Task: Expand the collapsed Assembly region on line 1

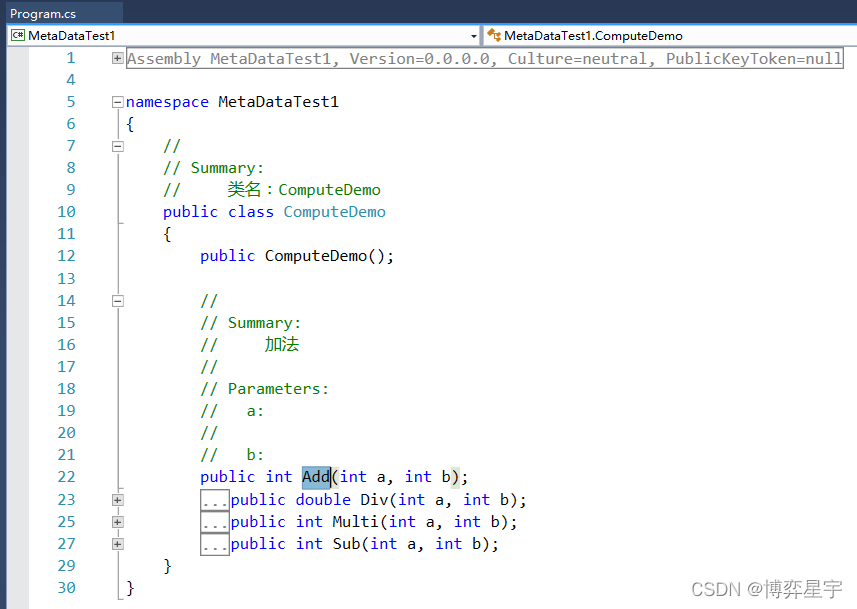Action: click(118, 58)
